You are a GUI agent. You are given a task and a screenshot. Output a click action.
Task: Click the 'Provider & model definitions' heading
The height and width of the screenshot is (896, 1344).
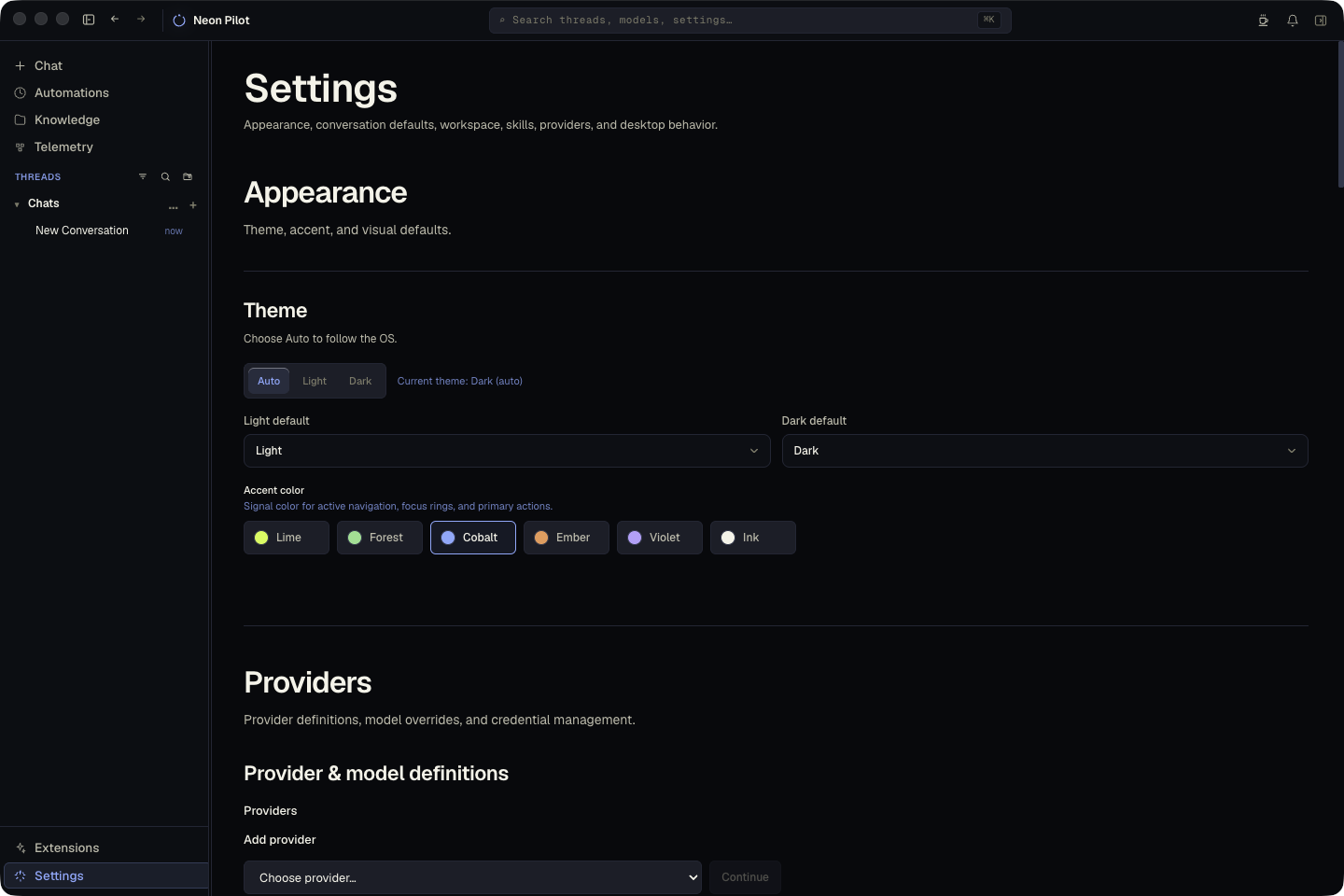(376, 774)
